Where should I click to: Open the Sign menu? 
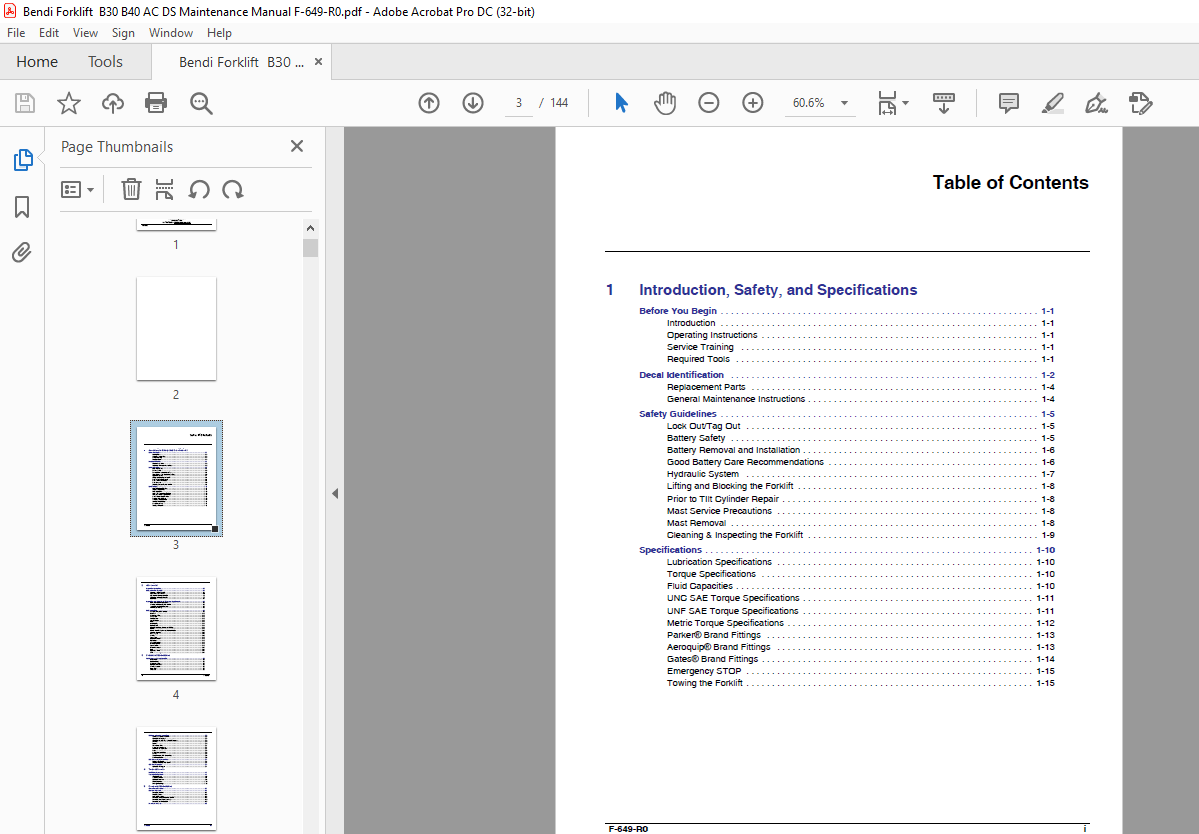coord(123,33)
